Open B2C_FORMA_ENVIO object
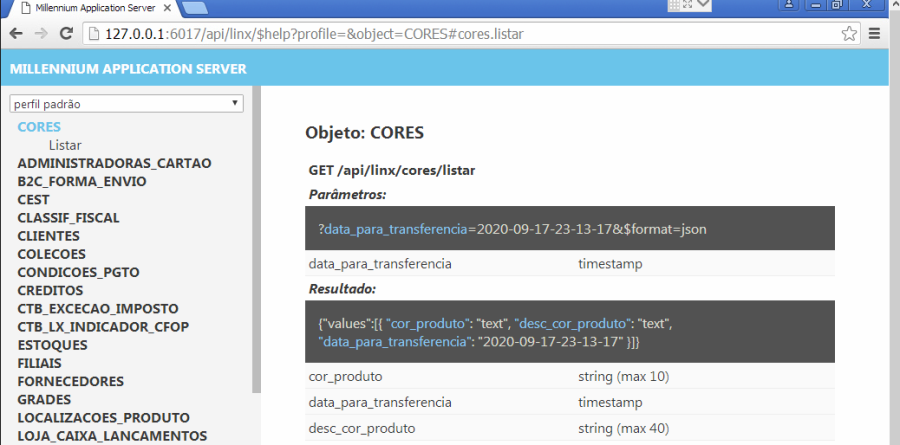The height and width of the screenshot is (445, 900). tap(82, 181)
